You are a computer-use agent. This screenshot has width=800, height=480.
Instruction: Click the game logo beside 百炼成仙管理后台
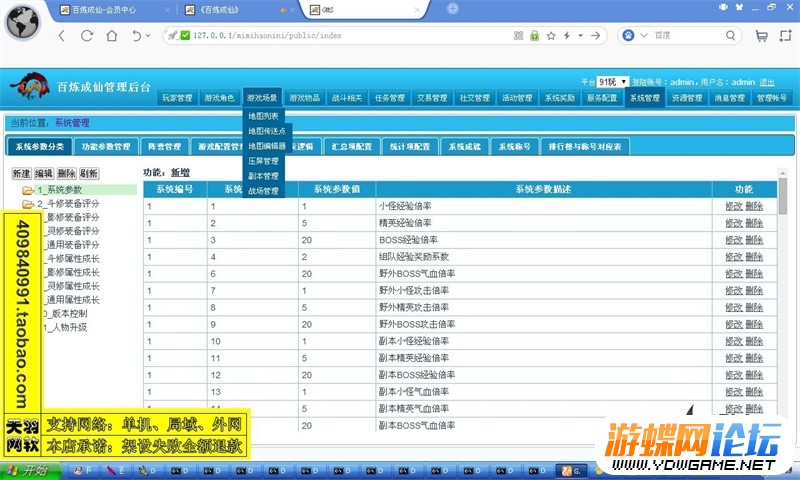pos(30,86)
